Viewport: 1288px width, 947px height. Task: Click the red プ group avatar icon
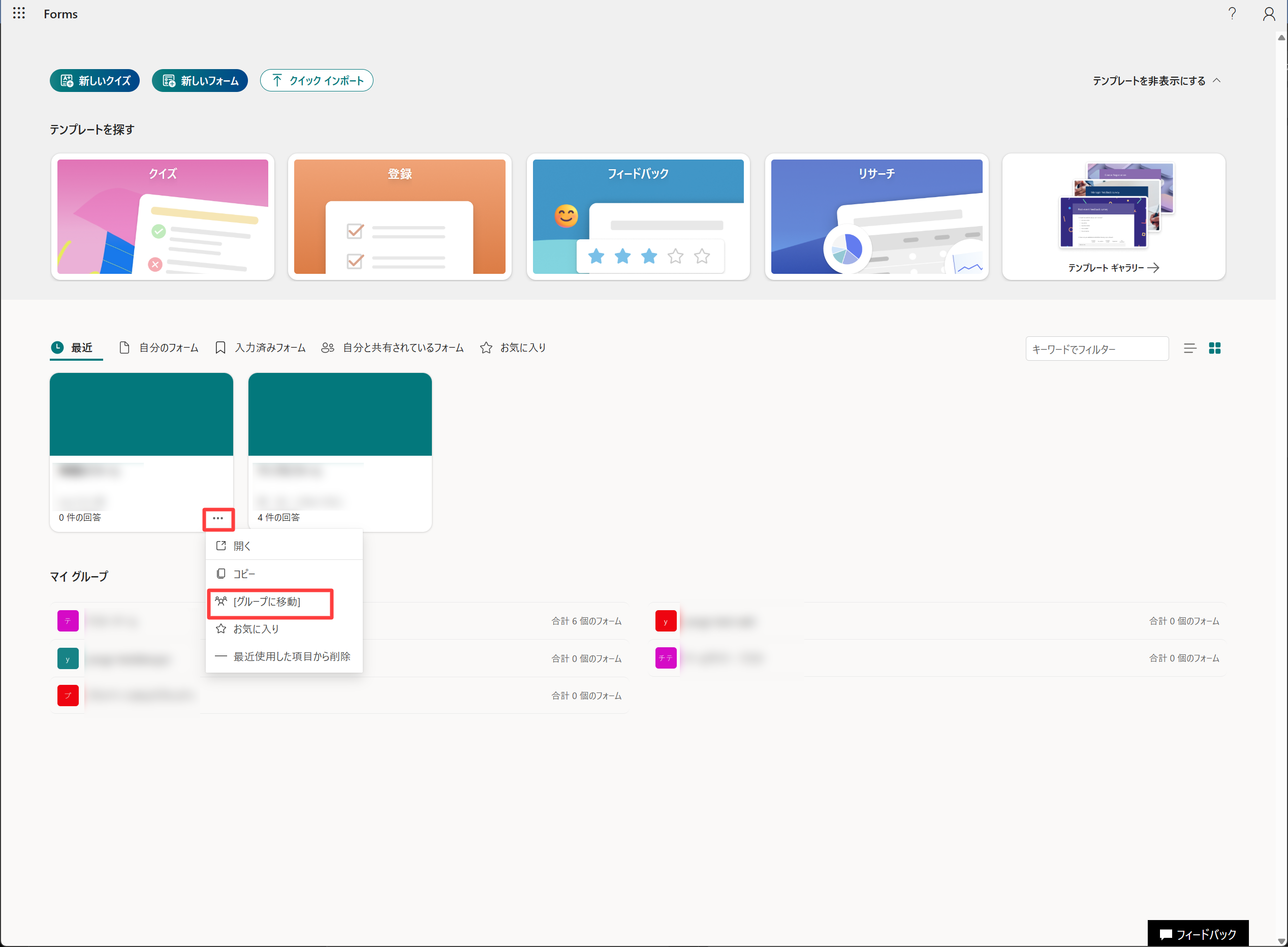(68, 696)
